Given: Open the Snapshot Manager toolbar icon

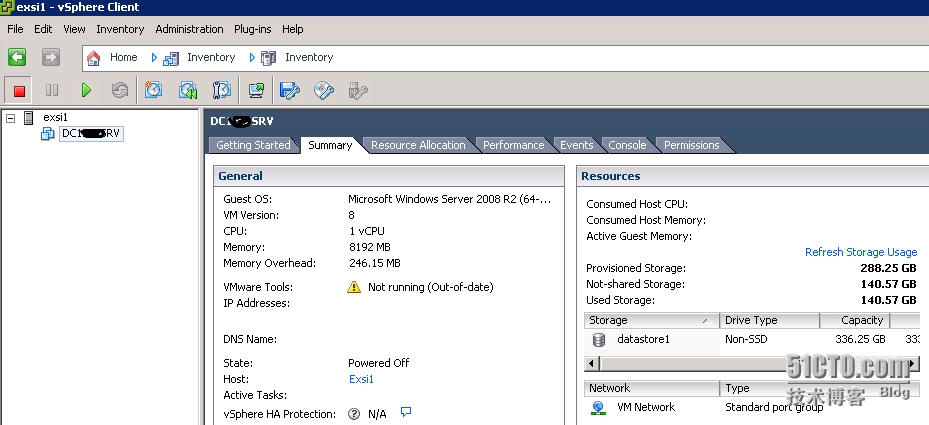Looking at the screenshot, I should tap(222, 90).
